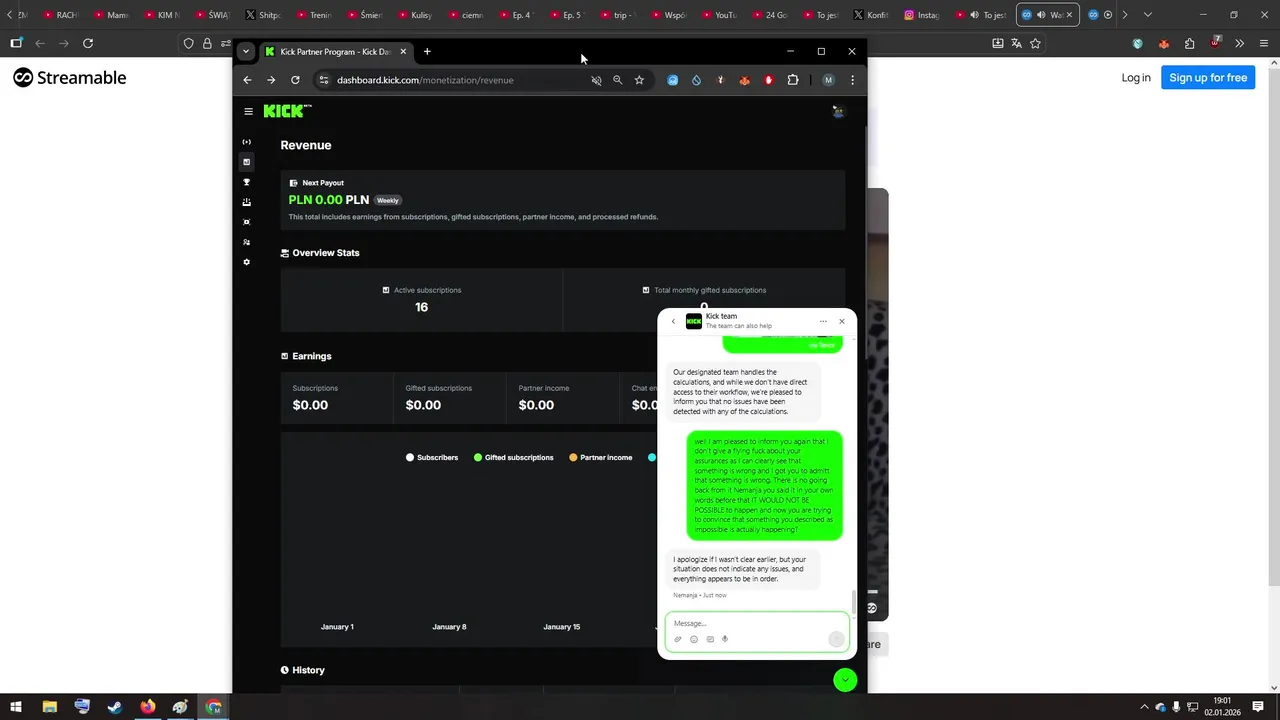Go back in the Kick browser window

[247, 80]
